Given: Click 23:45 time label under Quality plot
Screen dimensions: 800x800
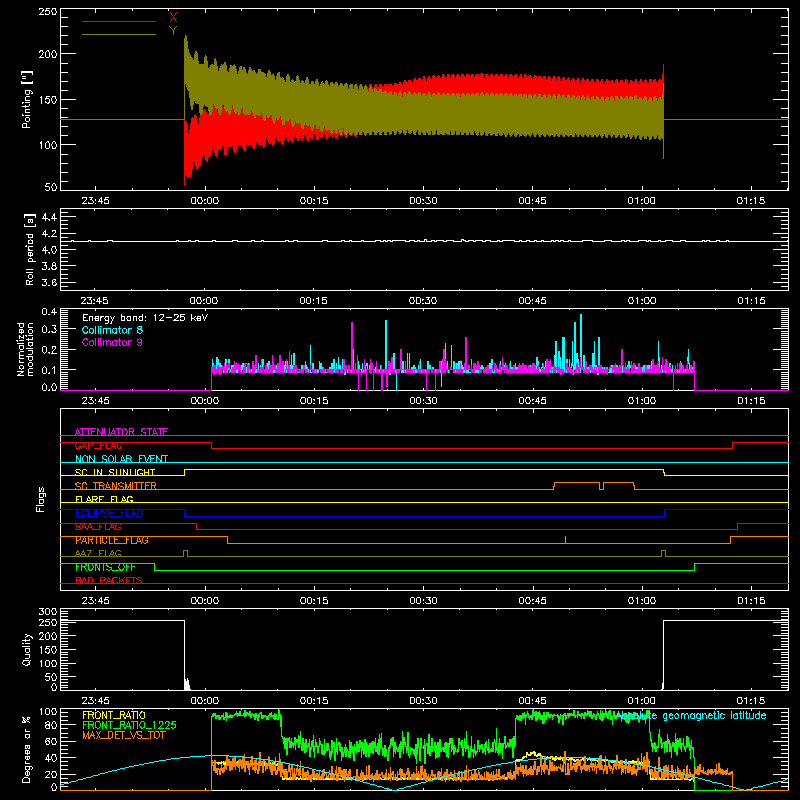Looking at the screenshot, I should tap(95, 701).
